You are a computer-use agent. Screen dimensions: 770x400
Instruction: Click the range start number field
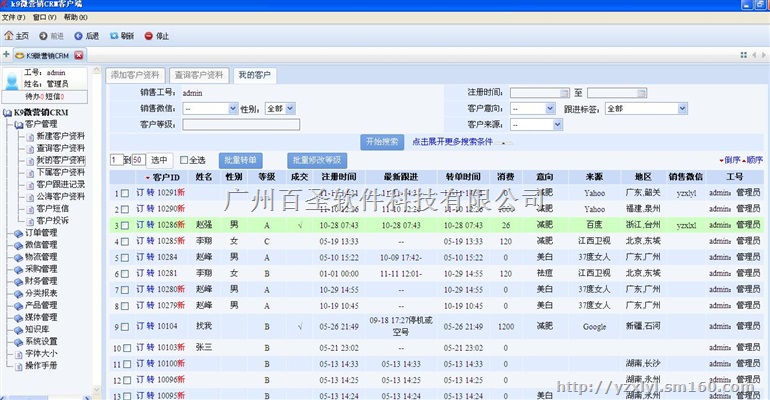(x=116, y=160)
